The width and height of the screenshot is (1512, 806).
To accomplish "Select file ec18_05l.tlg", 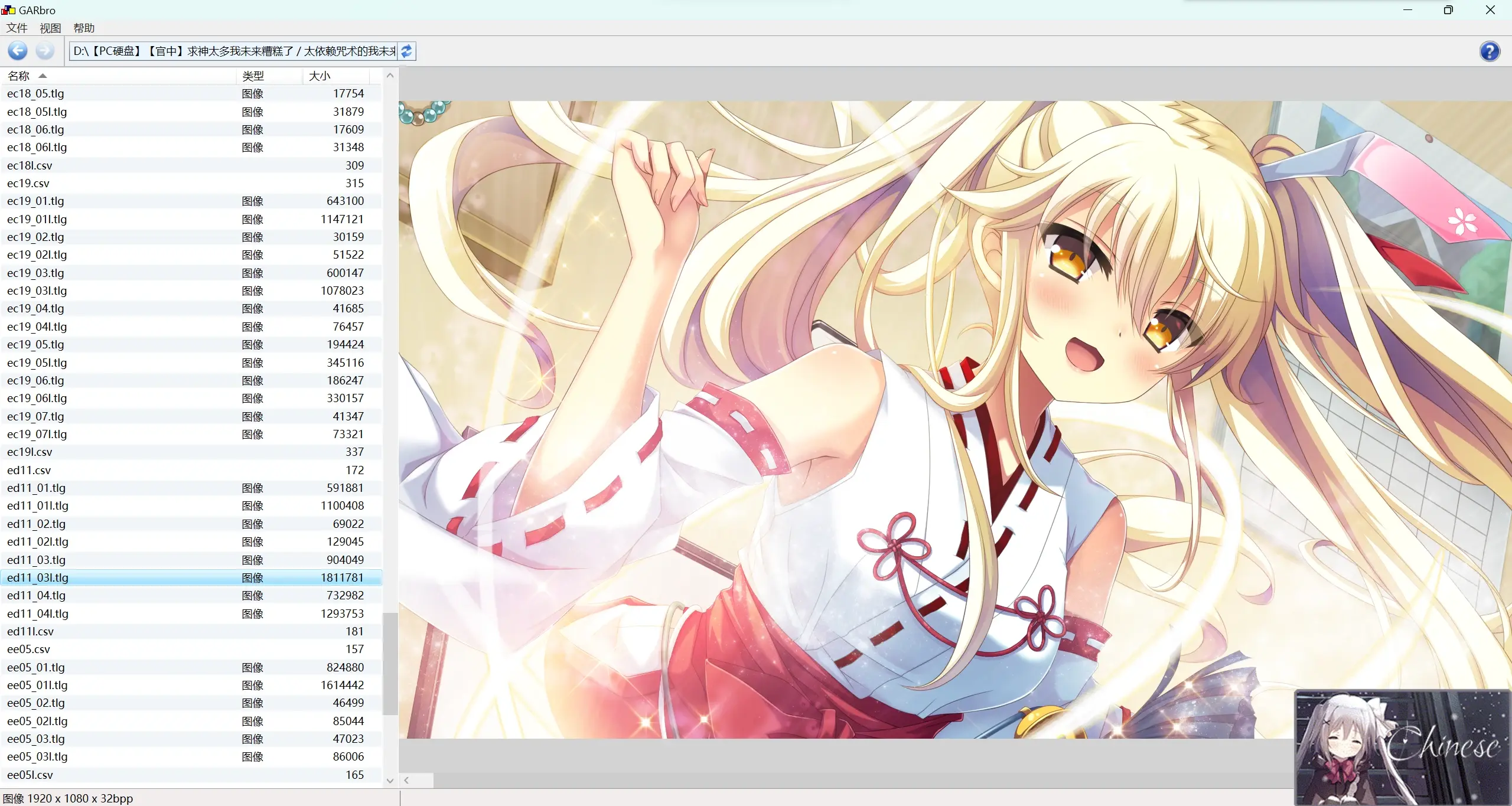I will pyautogui.click(x=191, y=112).
